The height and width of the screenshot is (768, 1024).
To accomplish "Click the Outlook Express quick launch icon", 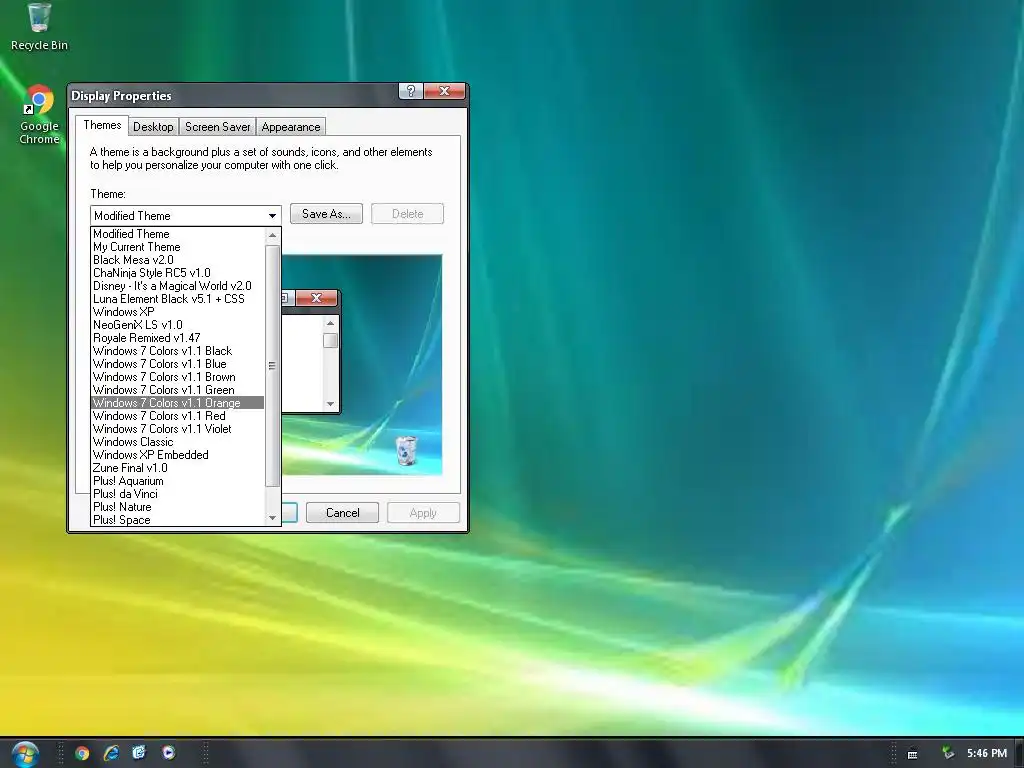I will (139, 752).
